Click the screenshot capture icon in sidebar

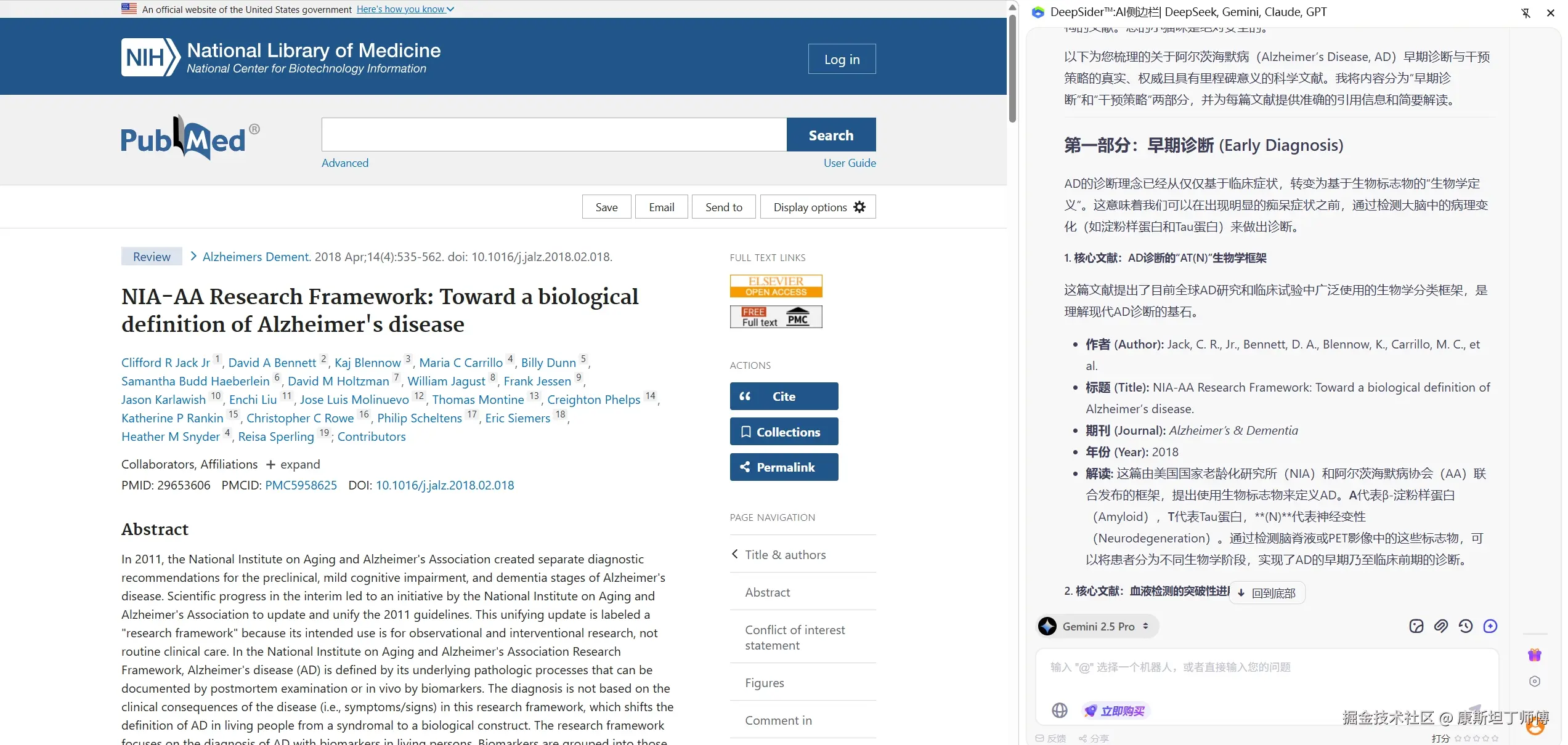[1416, 626]
